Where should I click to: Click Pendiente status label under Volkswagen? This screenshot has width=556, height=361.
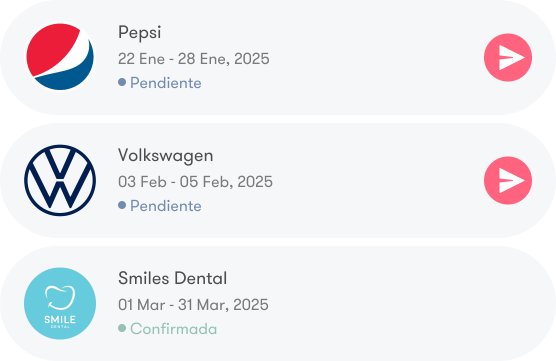coord(166,206)
